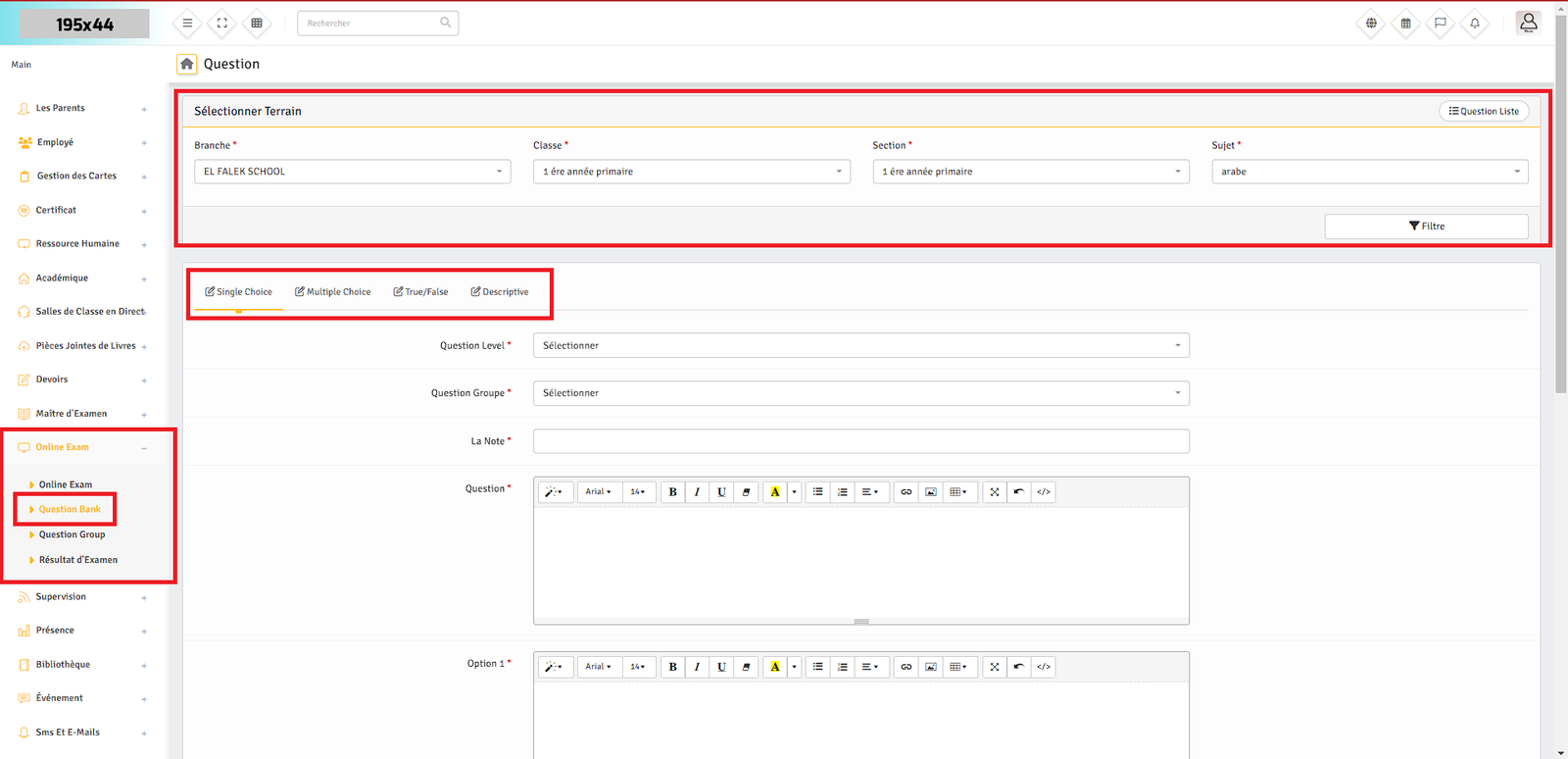Click the Question Liste button

pyautogui.click(x=1484, y=112)
